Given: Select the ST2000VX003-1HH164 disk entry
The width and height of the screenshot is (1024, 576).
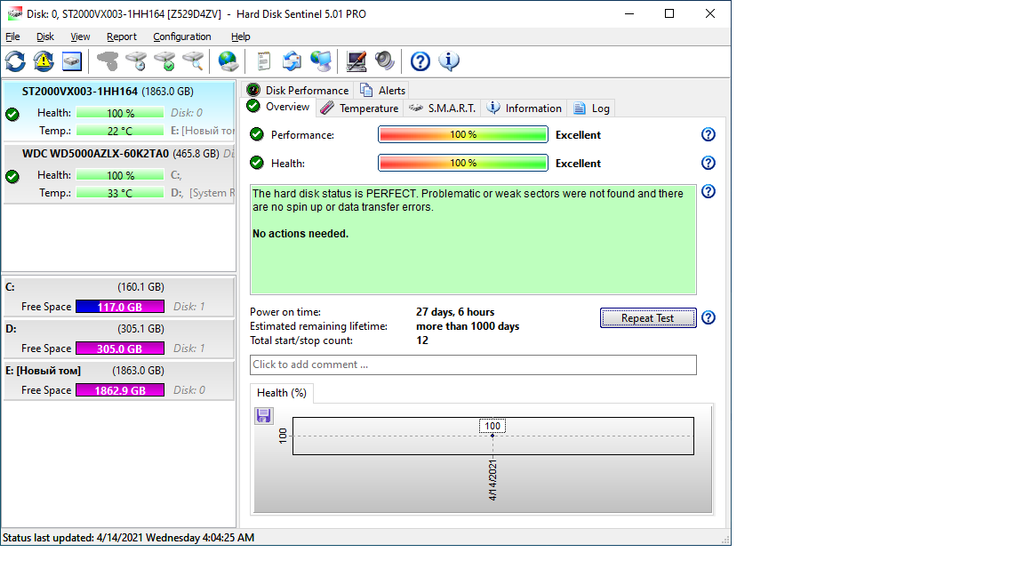Looking at the screenshot, I should pyautogui.click(x=119, y=110).
